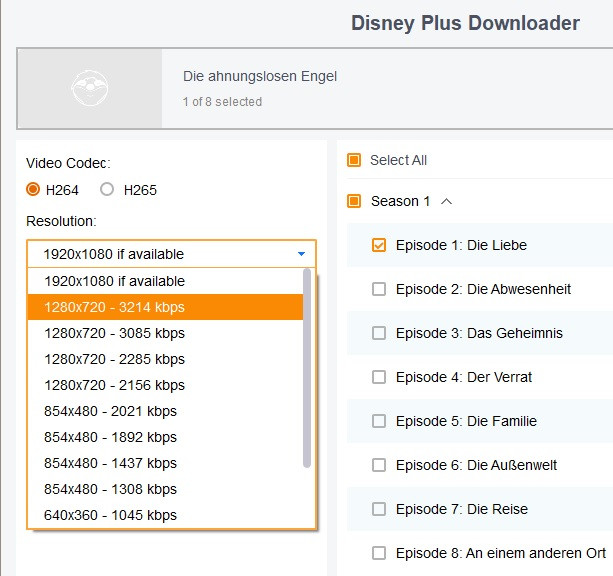Check Episode 4: Der Verrat
Image resolution: width=613 pixels, height=576 pixels.
pyautogui.click(x=379, y=377)
